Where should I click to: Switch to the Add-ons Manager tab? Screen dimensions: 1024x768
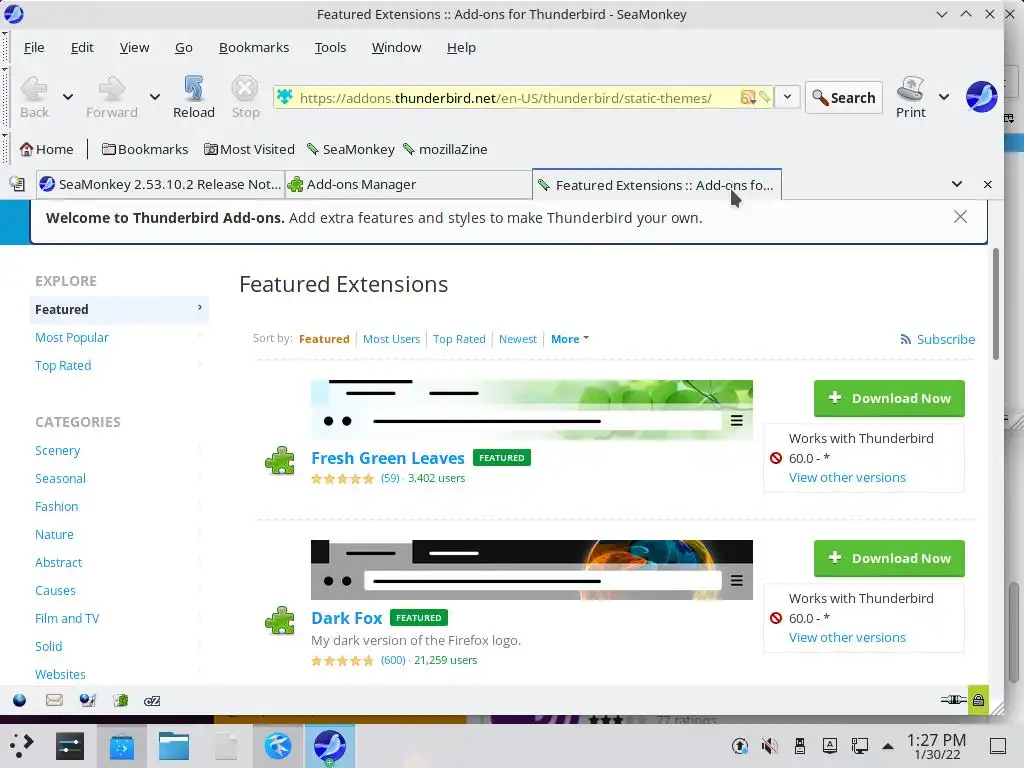[409, 185]
